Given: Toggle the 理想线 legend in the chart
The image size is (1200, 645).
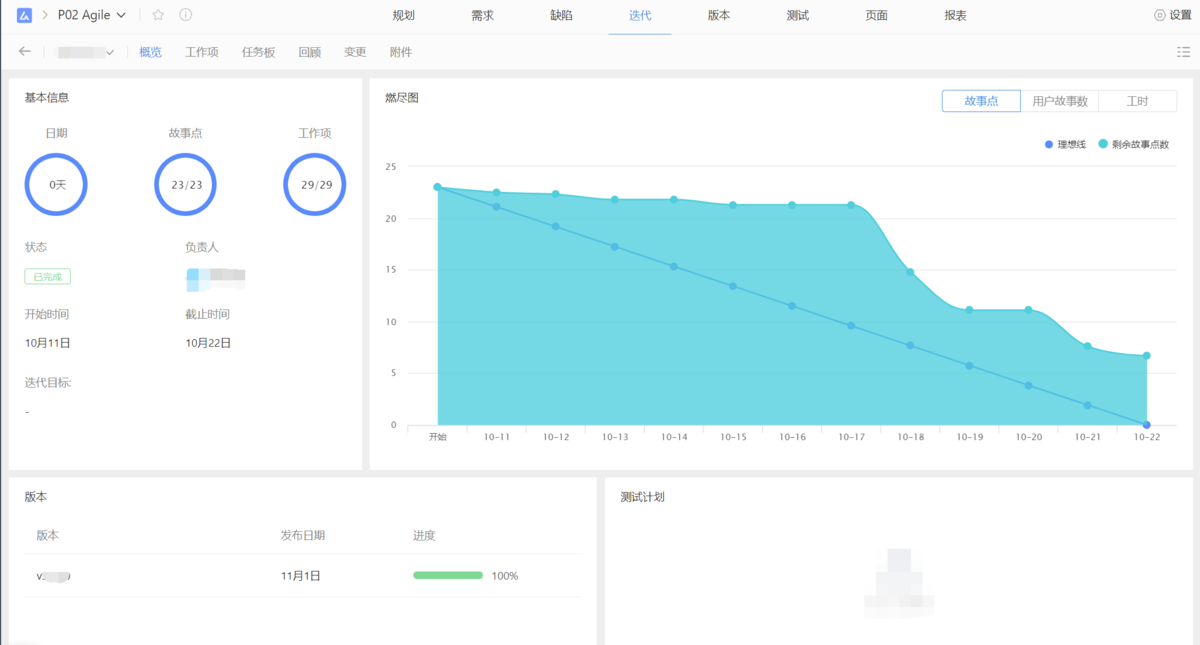Looking at the screenshot, I should tap(1063, 144).
